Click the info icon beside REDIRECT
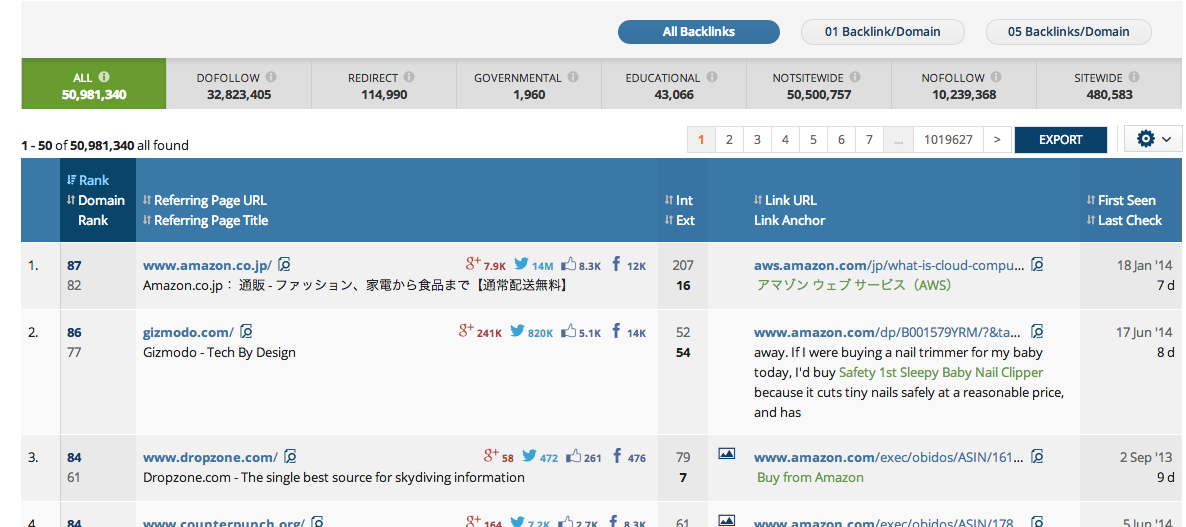Viewport: 1186px width, 527px height. (x=409, y=77)
